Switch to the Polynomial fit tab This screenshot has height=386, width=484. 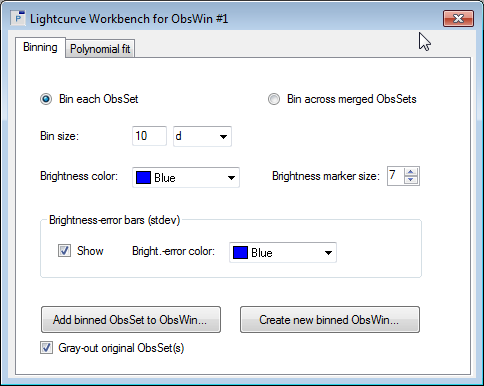[x=100, y=49]
